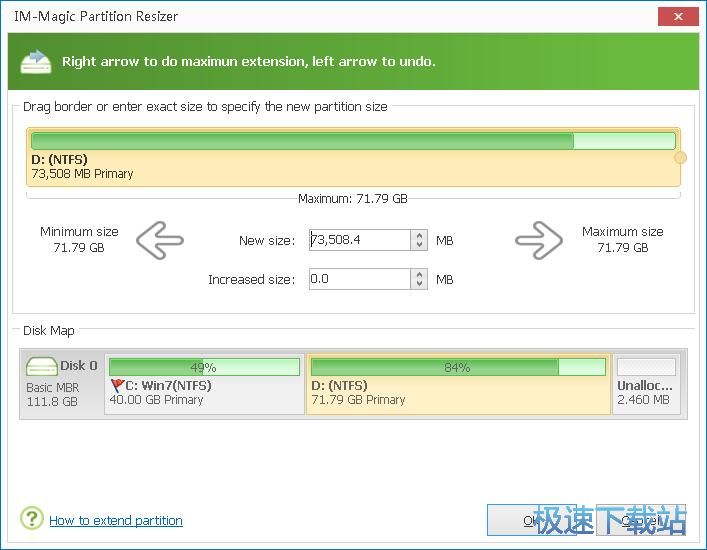
Task: Click the Minimum size 71.79 GB label
Action: click(x=79, y=239)
